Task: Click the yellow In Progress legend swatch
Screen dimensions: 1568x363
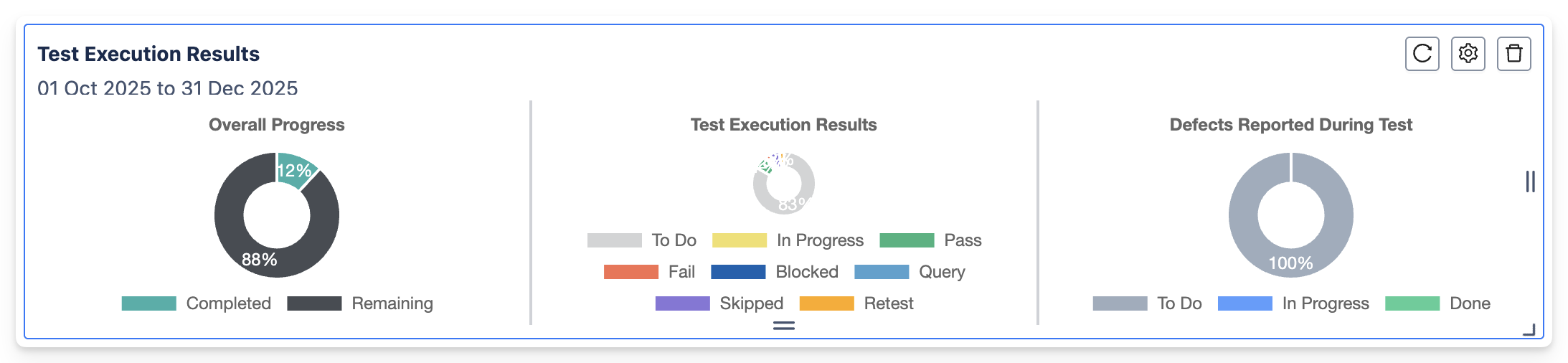Action: 739,240
